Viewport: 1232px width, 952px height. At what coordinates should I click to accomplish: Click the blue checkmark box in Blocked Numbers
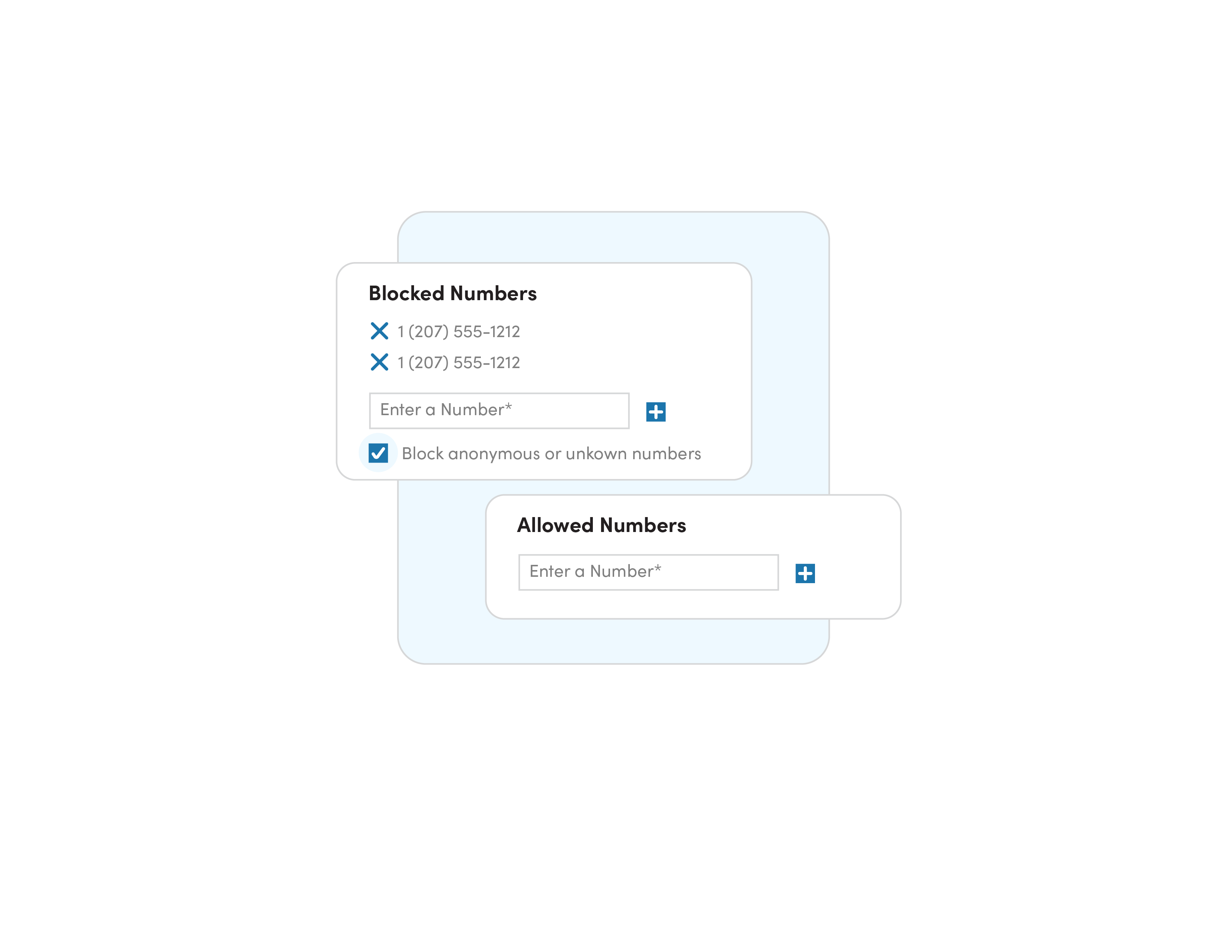[x=378, y=453]
